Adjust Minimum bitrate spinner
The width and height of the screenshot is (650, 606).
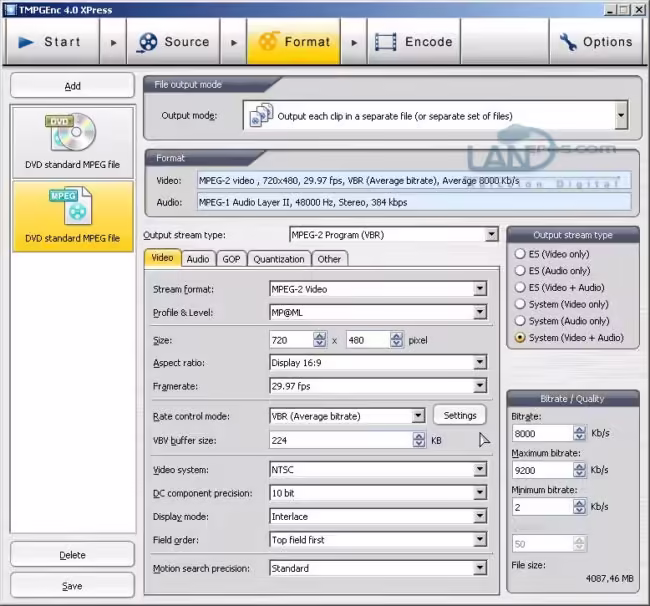point(579,507)
